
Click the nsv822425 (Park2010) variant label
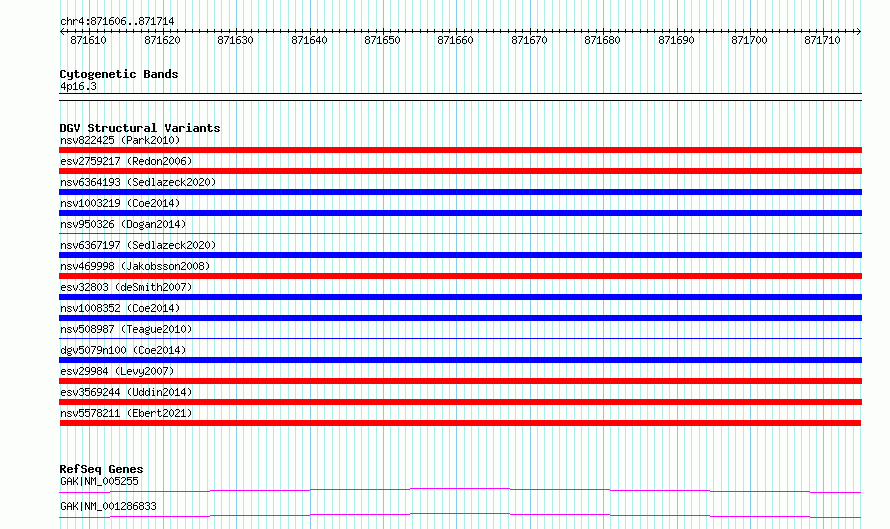tap(120, 140)
